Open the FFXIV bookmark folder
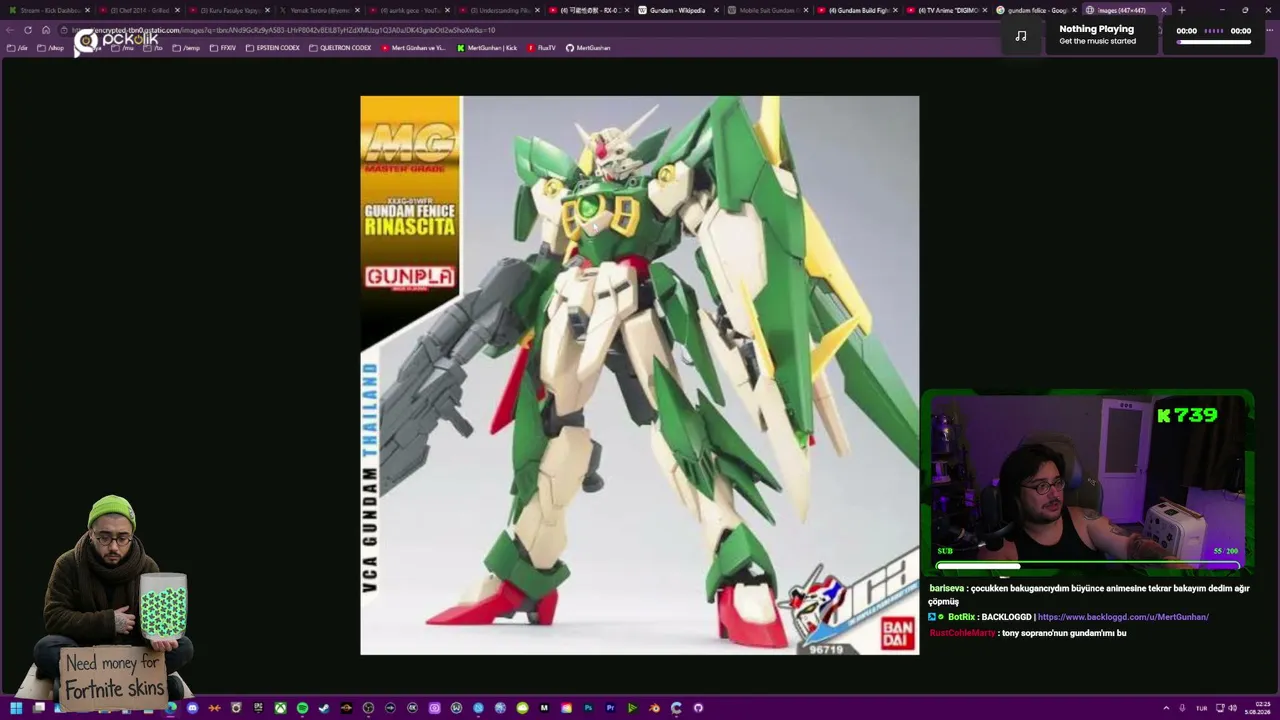1280x720 pixels. coord(222,48)
